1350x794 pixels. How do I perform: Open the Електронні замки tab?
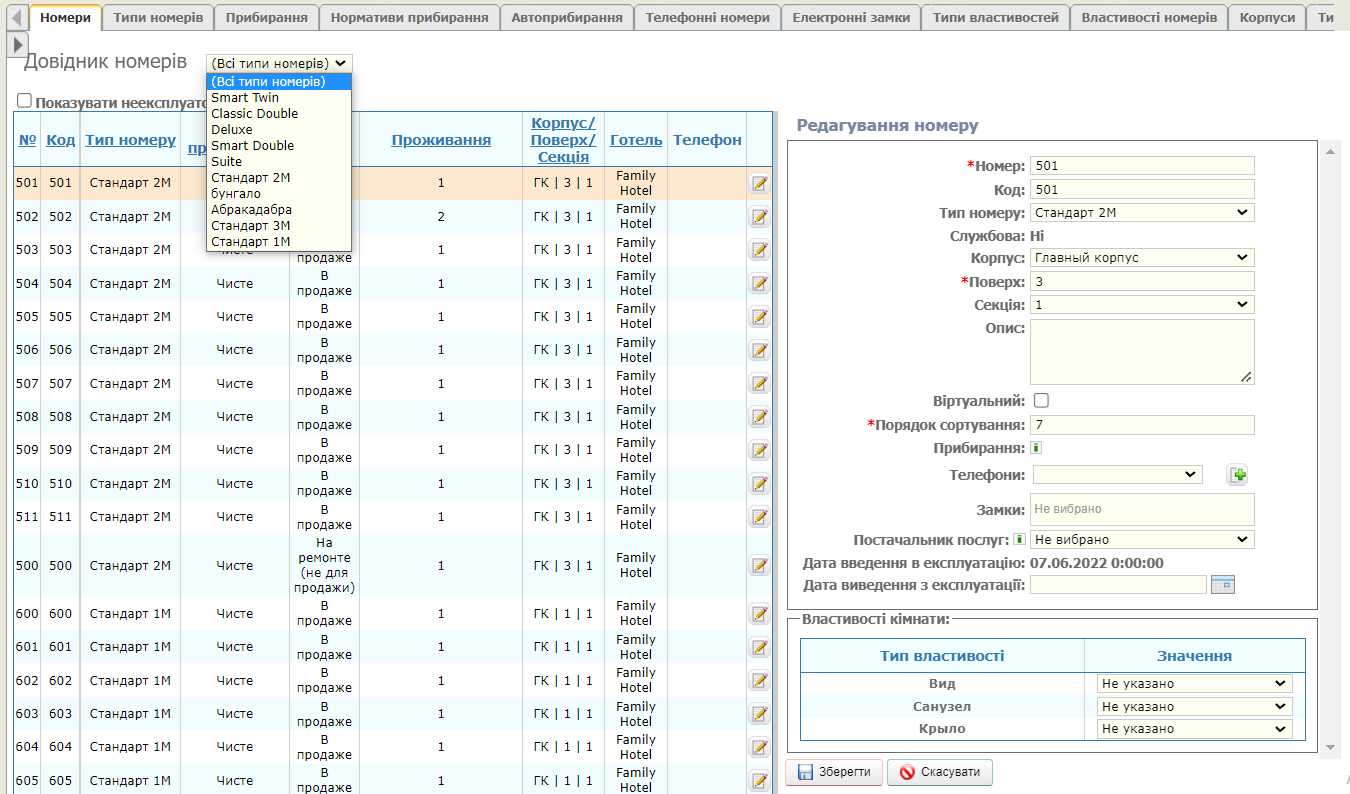[850, 18]
